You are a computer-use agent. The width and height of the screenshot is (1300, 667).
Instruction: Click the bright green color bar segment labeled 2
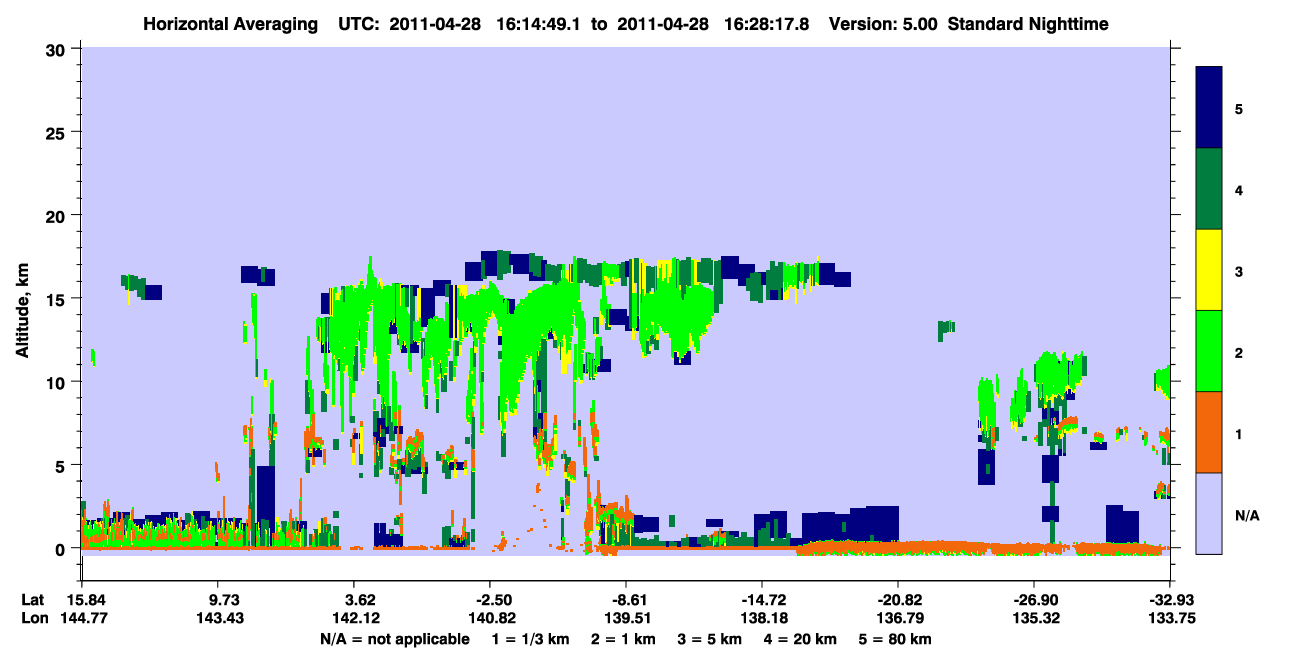[1209, 351]
